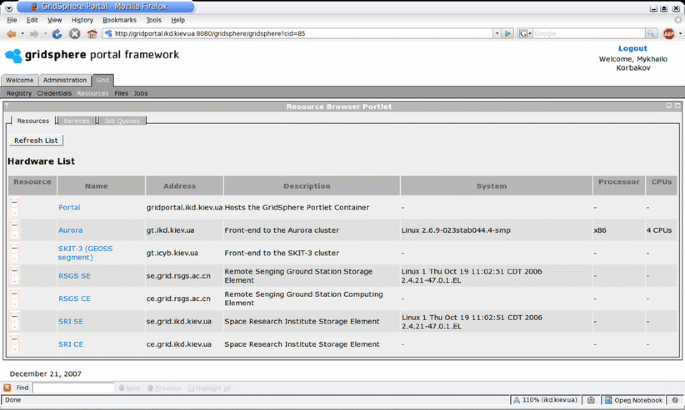Open the Bookmarks menu

pos(119,20)
